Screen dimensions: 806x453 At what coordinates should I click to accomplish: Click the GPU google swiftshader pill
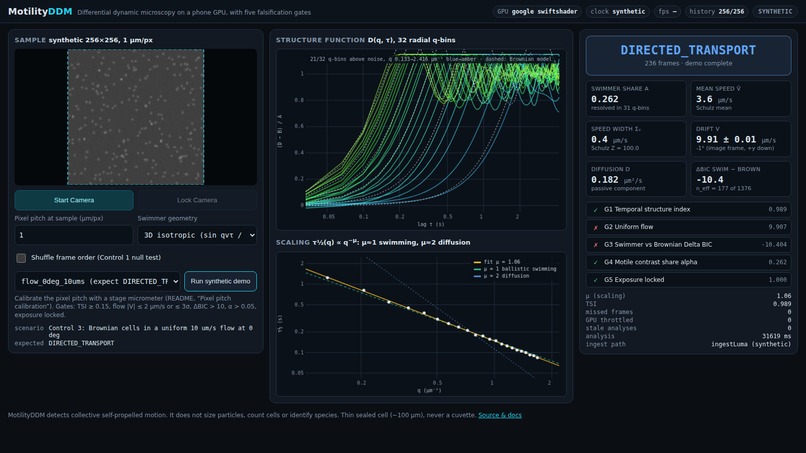(x=537, y=11)
